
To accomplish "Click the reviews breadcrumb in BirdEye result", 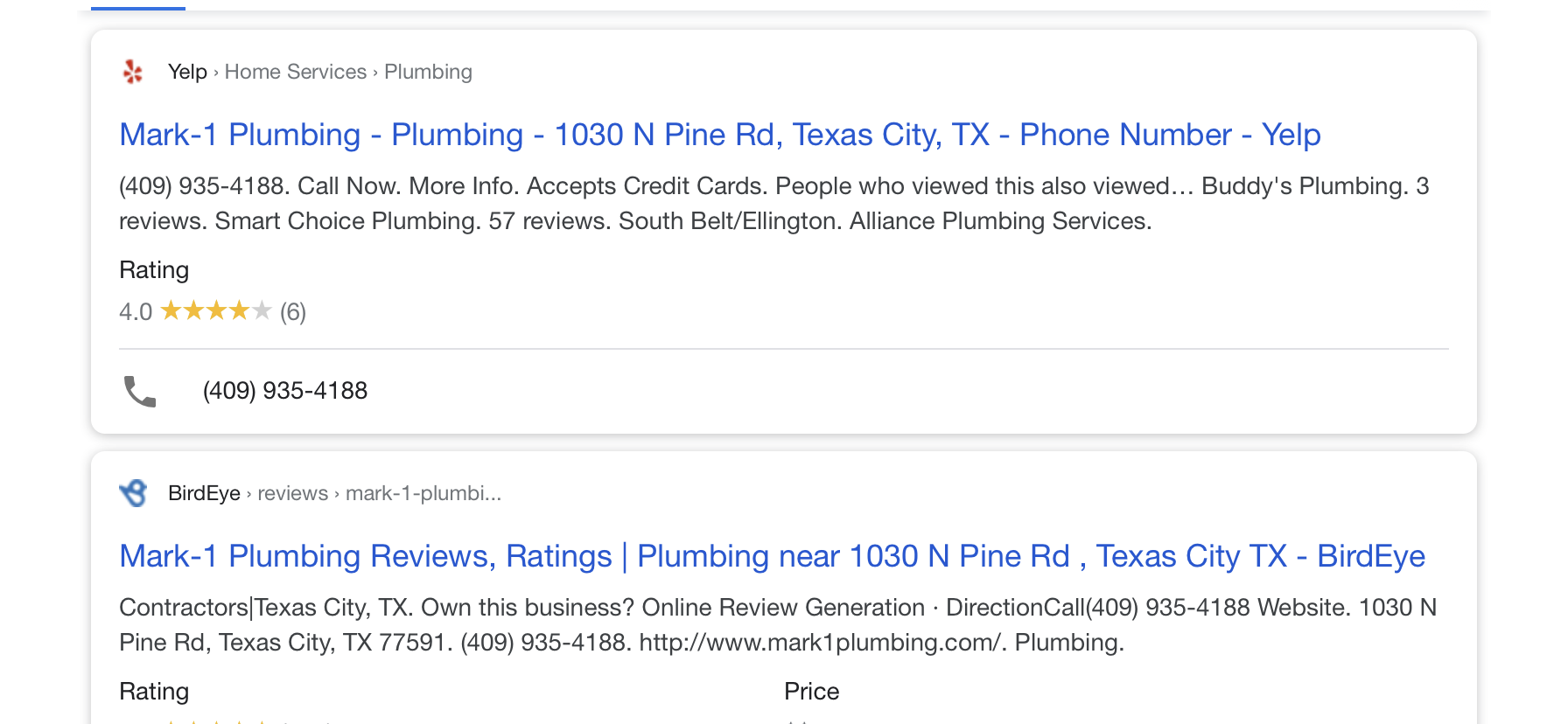I will coord(292,493).
